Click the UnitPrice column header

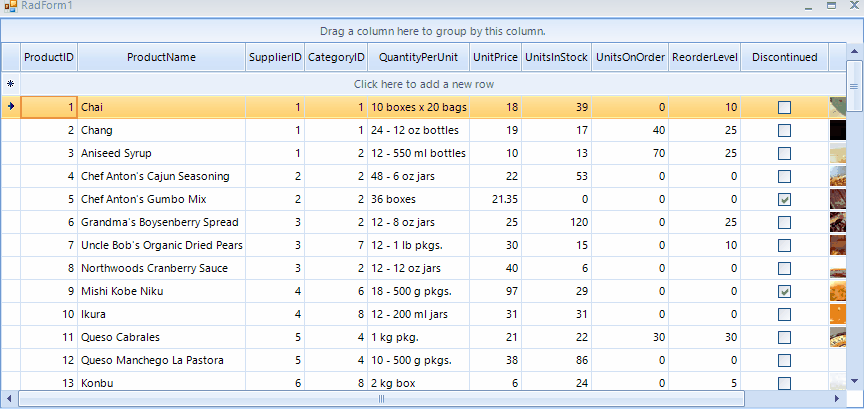[x=495, y=58]
